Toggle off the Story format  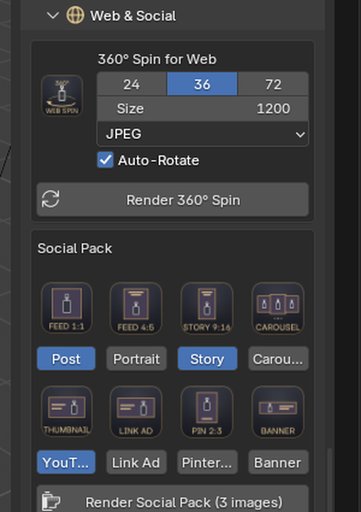click(x=207, y=359)
